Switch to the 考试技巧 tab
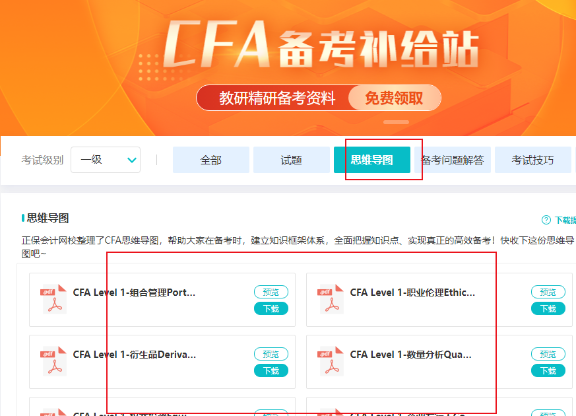The height and width of the screenshot is (416, 576). click(x=533, y=160)
